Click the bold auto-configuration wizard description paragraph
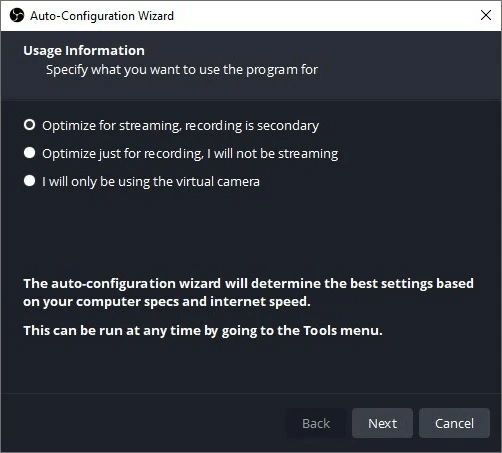The width and height of the screenshot is (502, 453). (248, 292)
